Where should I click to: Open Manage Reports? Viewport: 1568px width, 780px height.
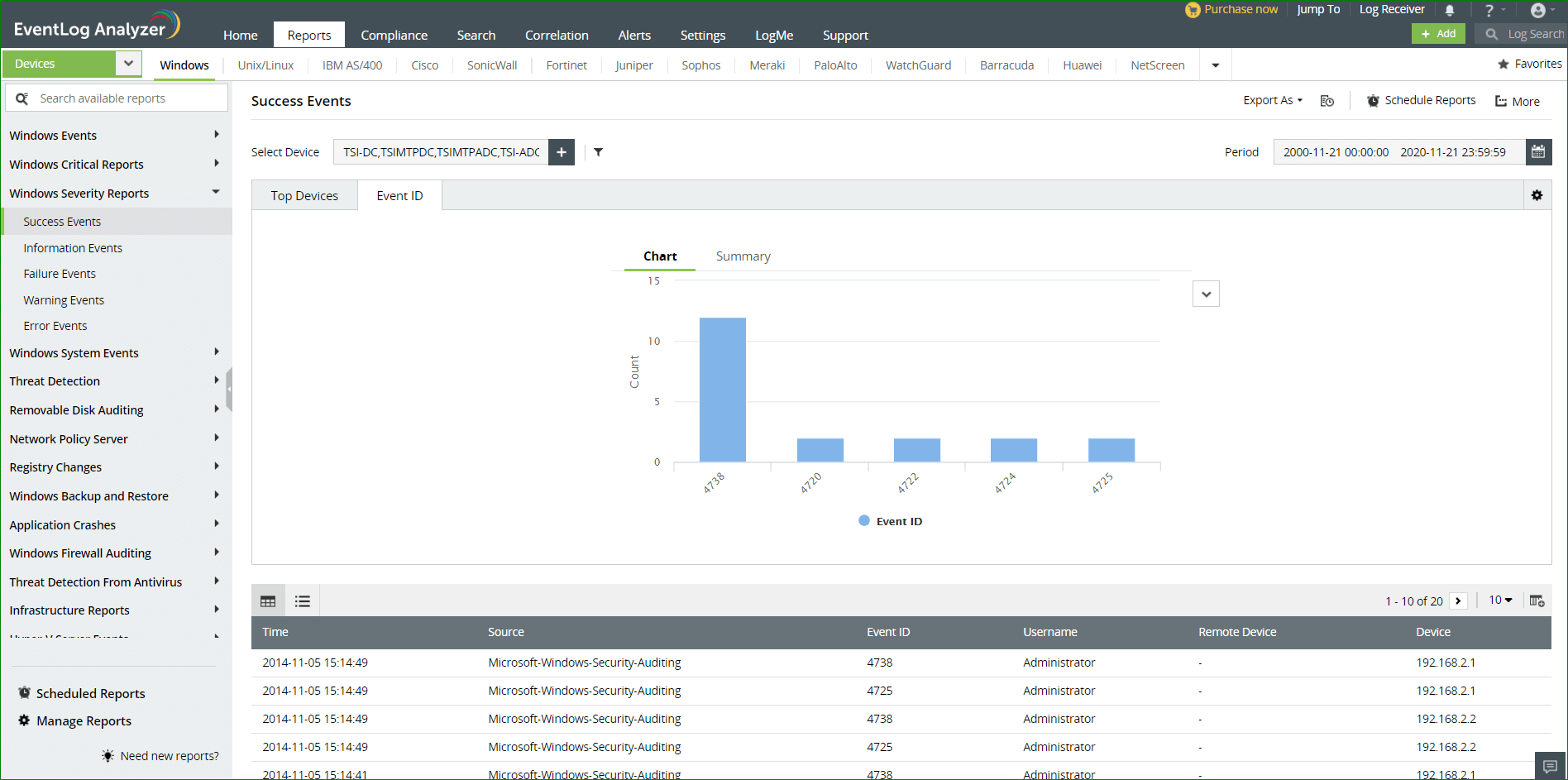pos(84,721)
